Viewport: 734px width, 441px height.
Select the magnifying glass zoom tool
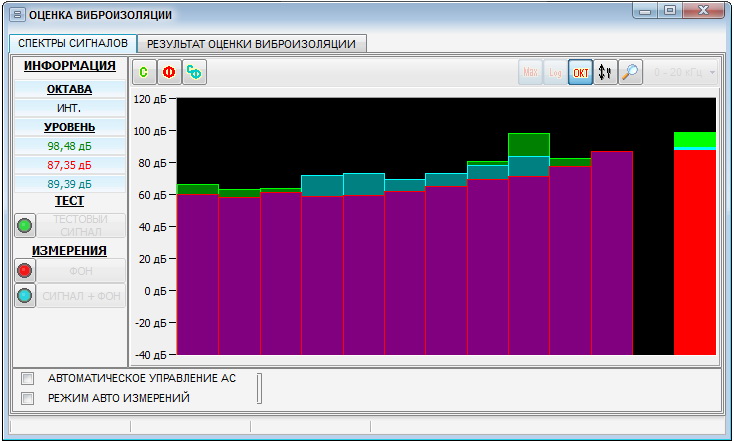point(630,72)
